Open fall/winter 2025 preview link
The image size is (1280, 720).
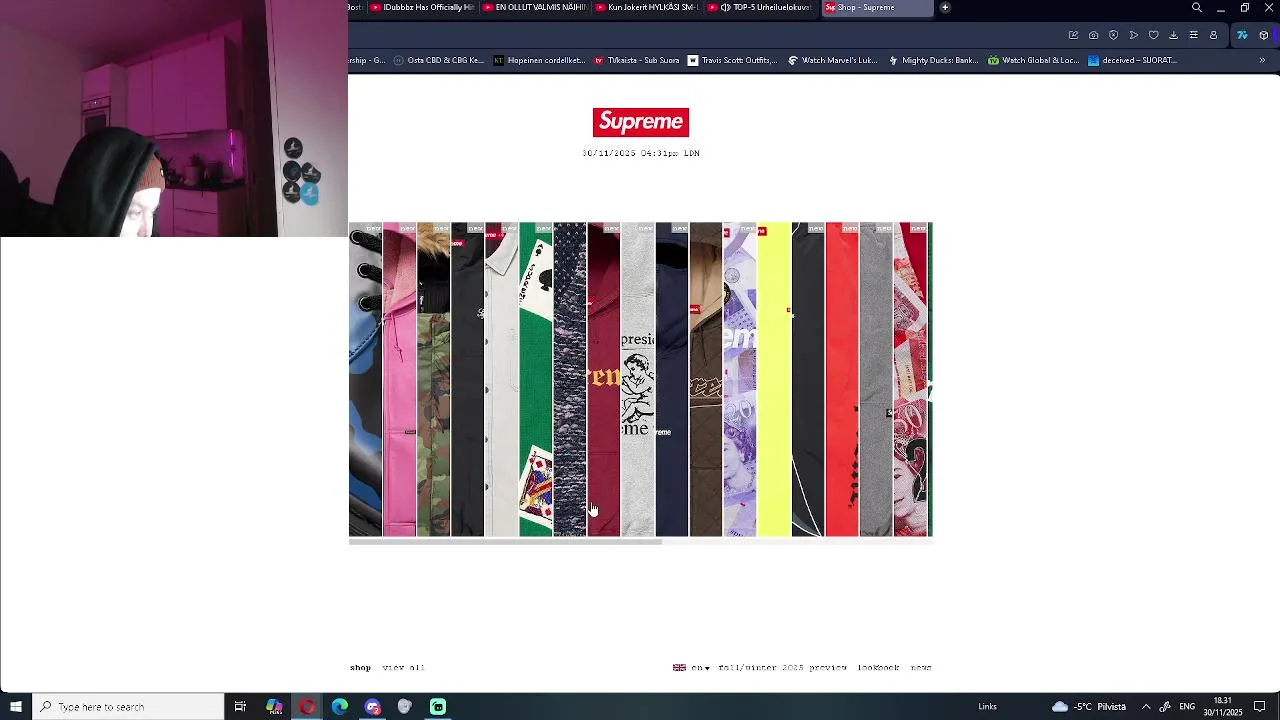click(x=782, y=667)
